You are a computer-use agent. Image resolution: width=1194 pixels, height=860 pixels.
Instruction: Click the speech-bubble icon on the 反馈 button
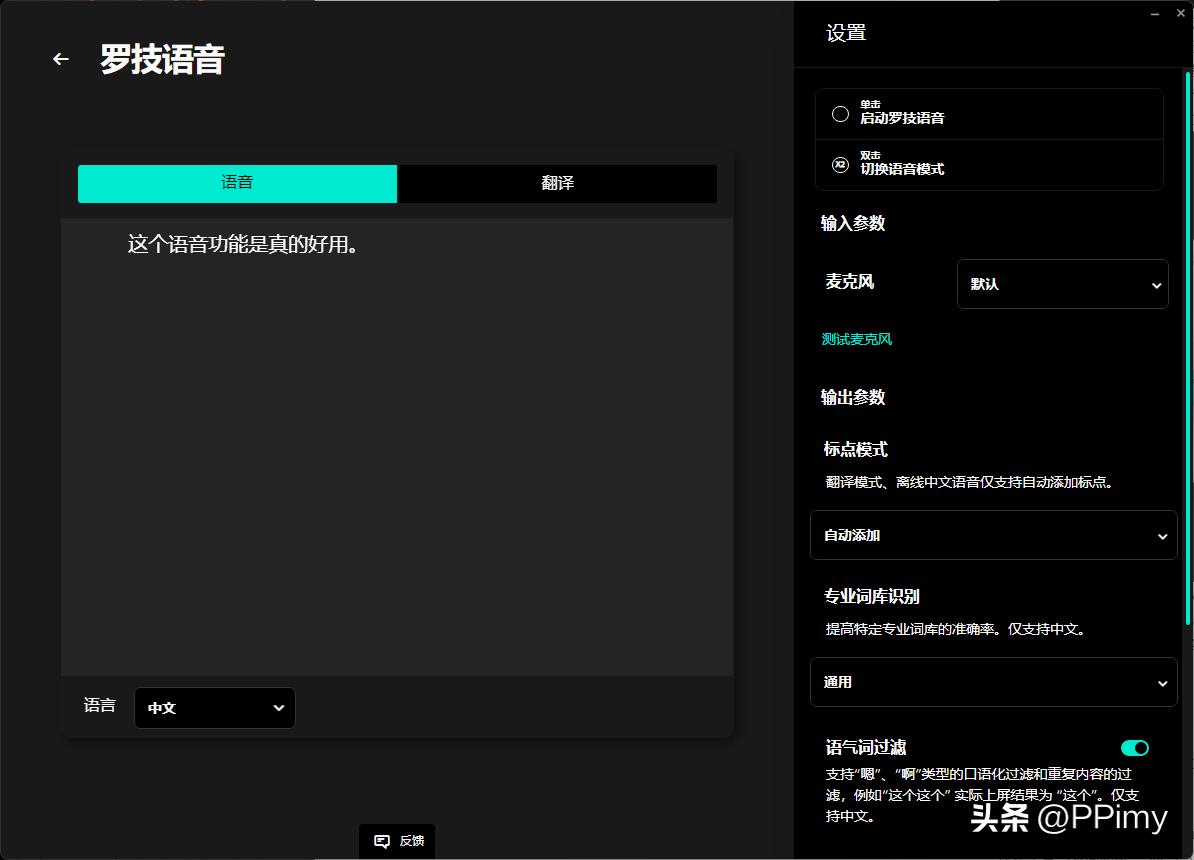point(381,841)
